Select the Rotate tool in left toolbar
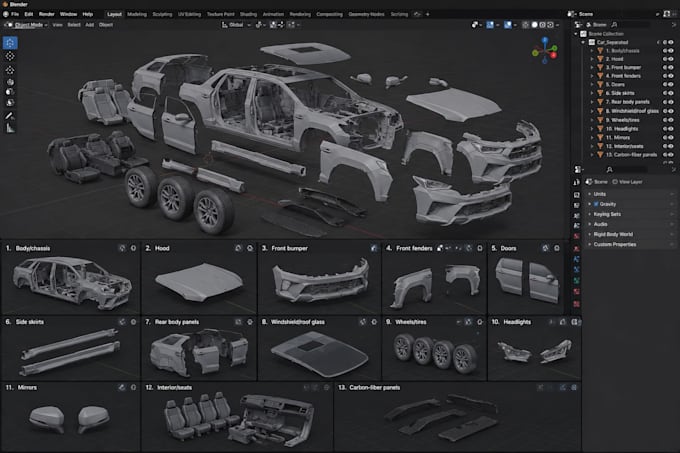The image size is (680, 453). 10,81
